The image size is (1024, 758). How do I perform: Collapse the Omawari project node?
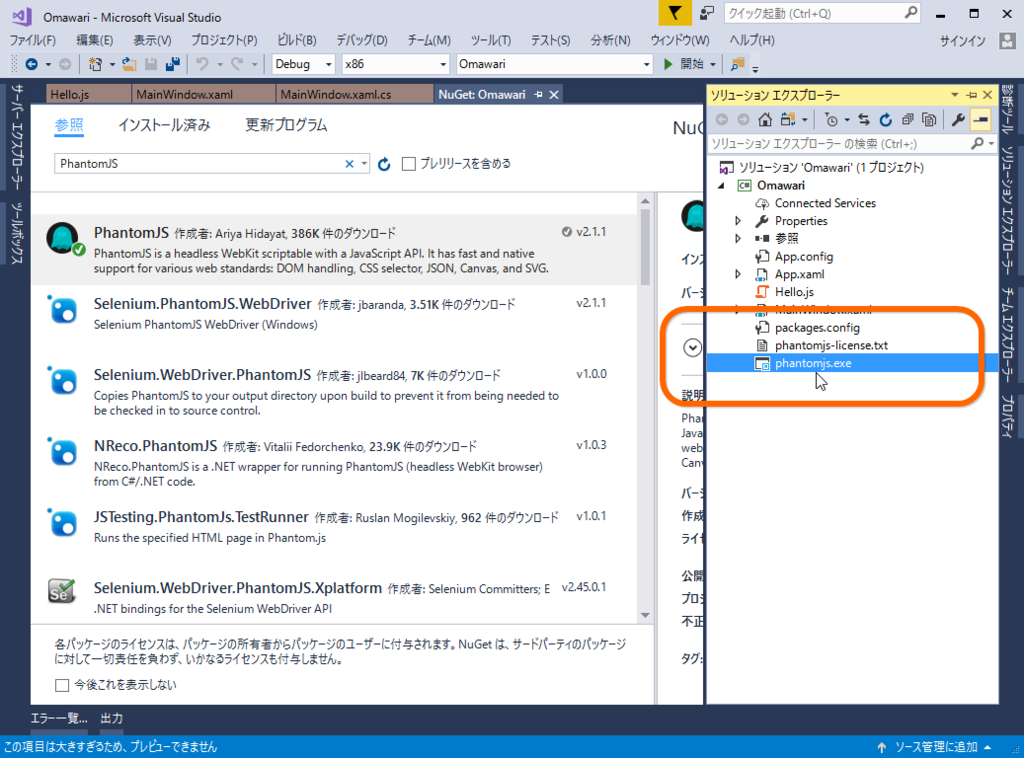(722, 185)
